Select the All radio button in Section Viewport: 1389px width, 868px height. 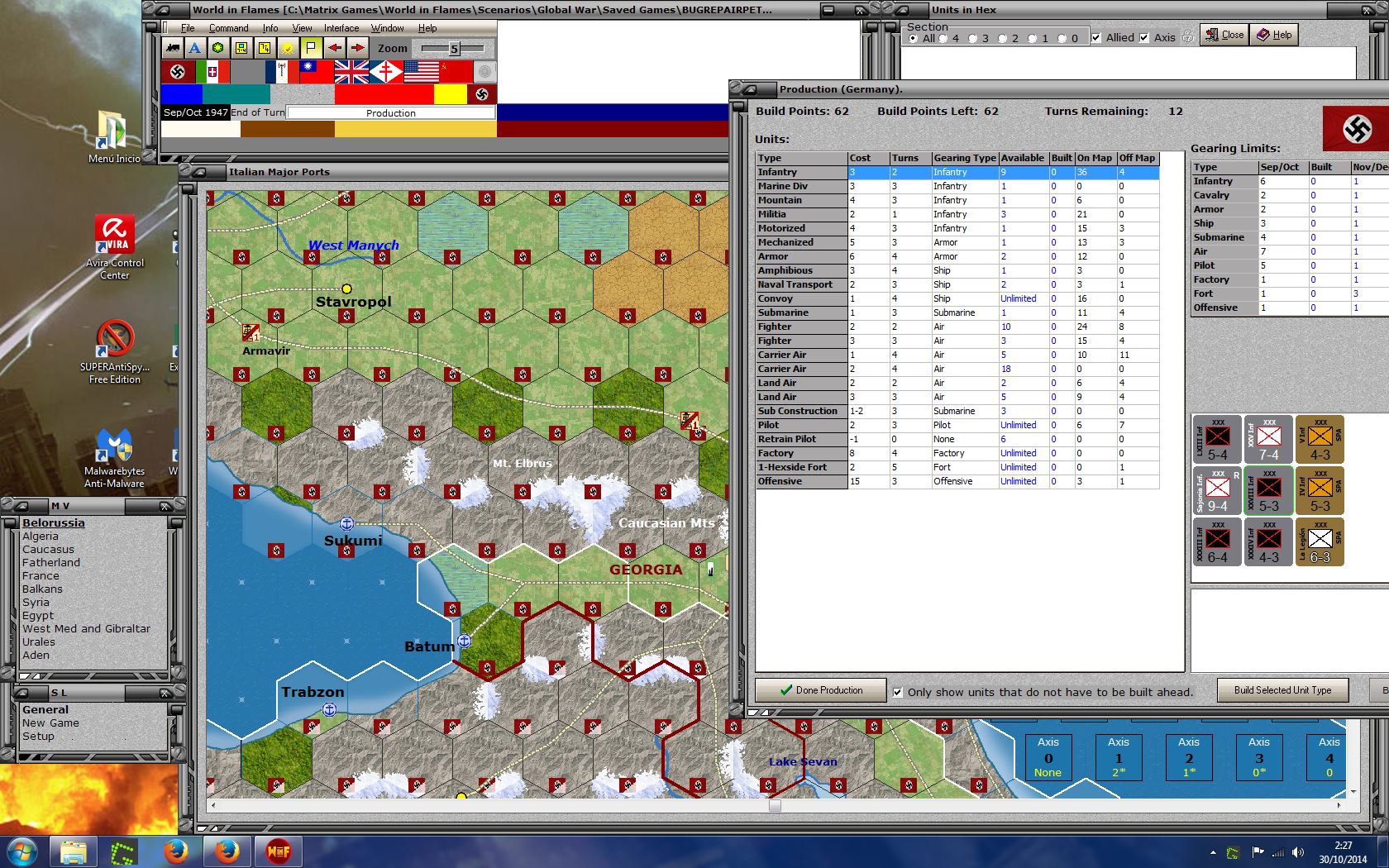(913, 38)
